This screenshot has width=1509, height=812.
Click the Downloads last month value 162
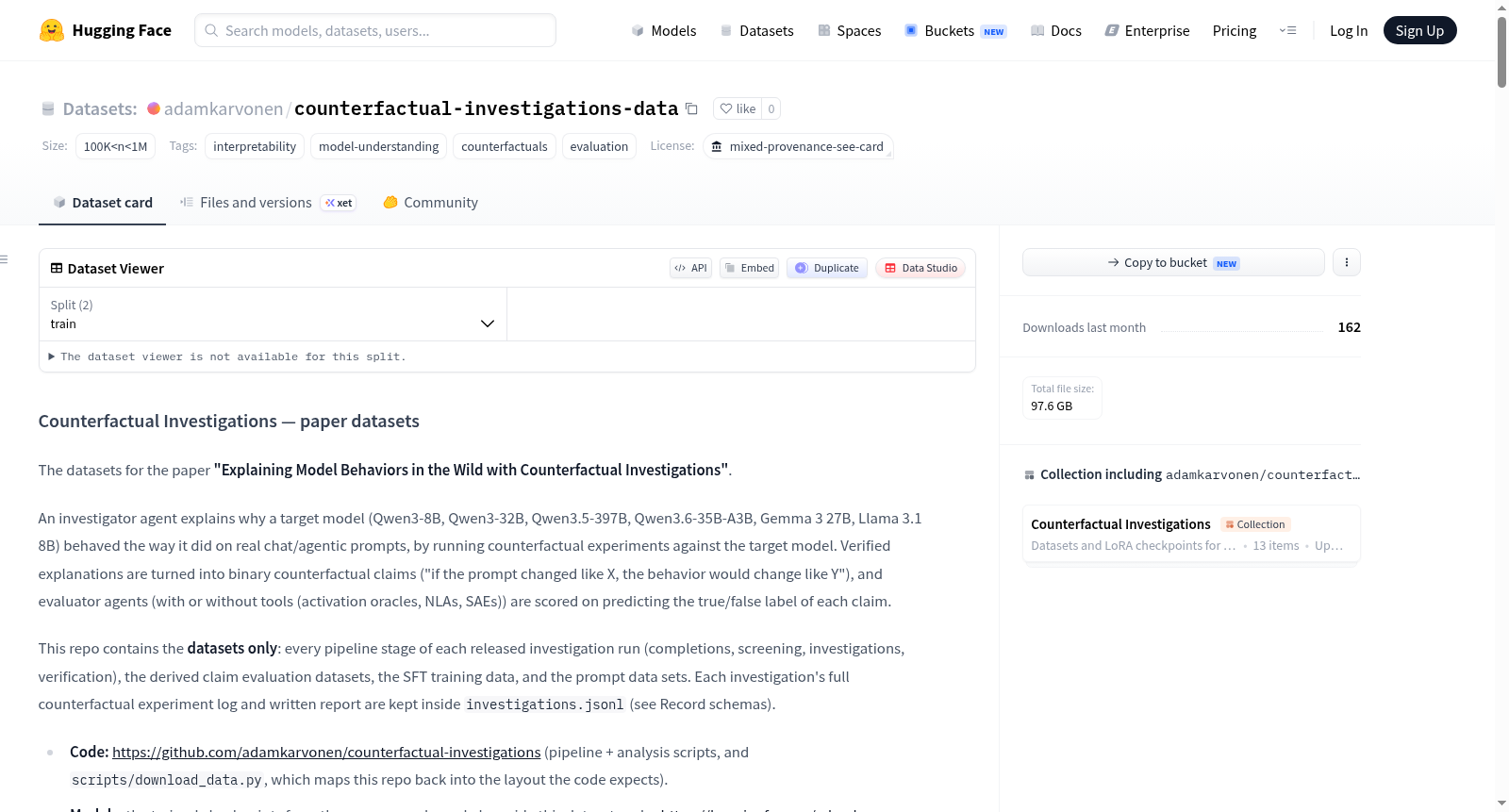[1349, 327]
